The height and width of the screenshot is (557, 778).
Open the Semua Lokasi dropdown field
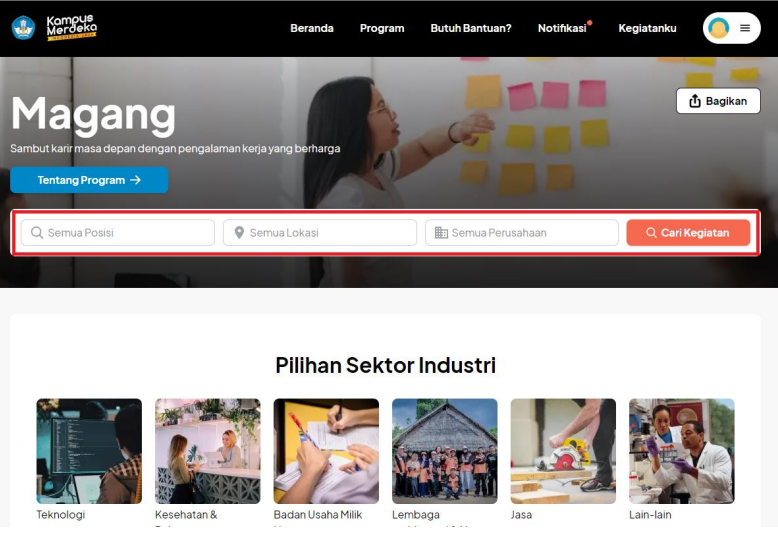(320, 233)
